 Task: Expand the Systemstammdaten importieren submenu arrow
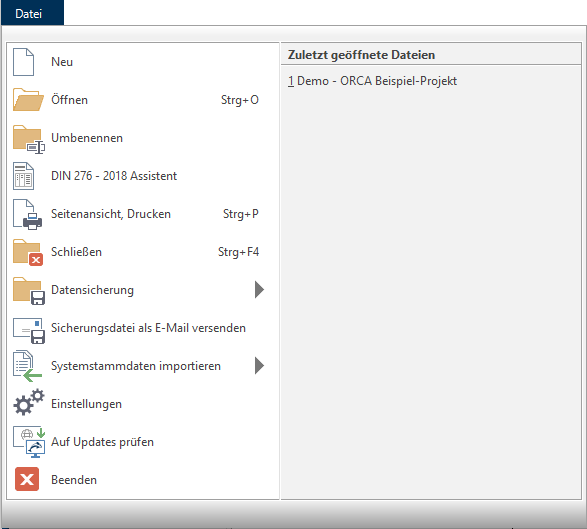[x=259, y=366]
